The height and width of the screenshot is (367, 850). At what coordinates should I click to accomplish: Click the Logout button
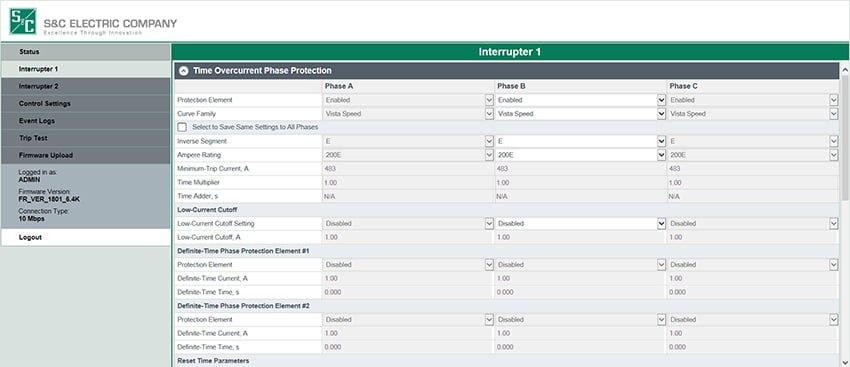pyautogui.click(x=86, y=237)
